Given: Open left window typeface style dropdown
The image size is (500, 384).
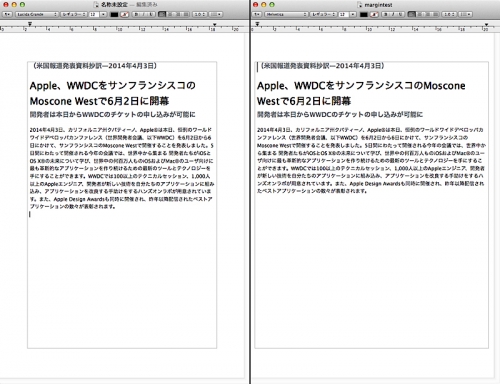Looking at the screenshot, I should [74, 14].
